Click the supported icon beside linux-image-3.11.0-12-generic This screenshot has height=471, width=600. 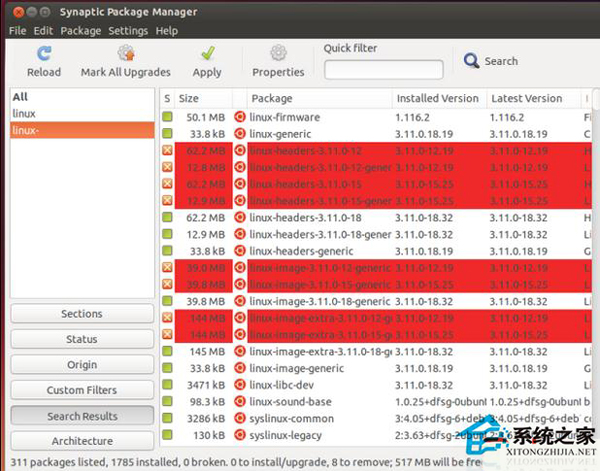[240, 267]
